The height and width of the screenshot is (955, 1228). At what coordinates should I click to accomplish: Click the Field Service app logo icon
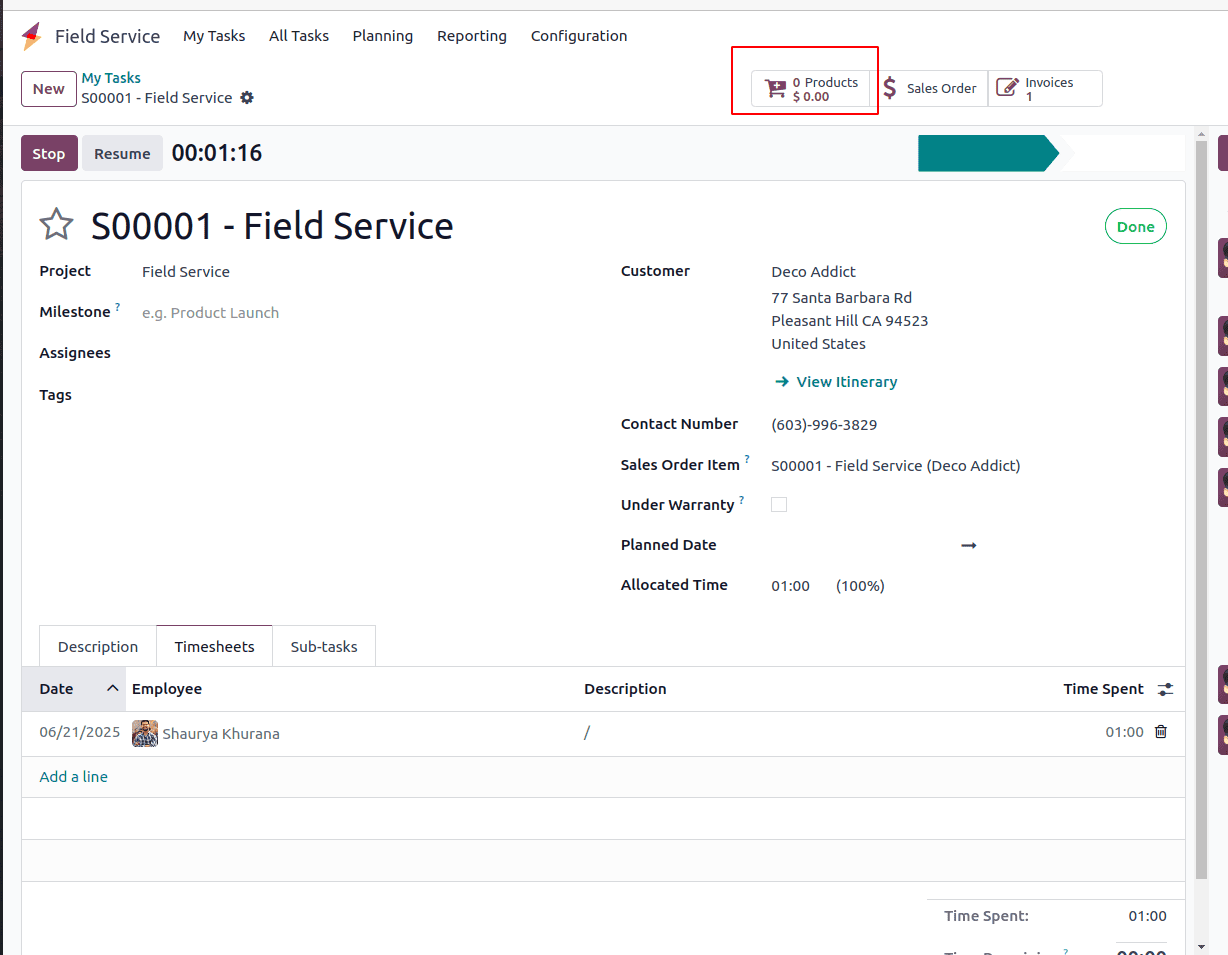(32, 37)
